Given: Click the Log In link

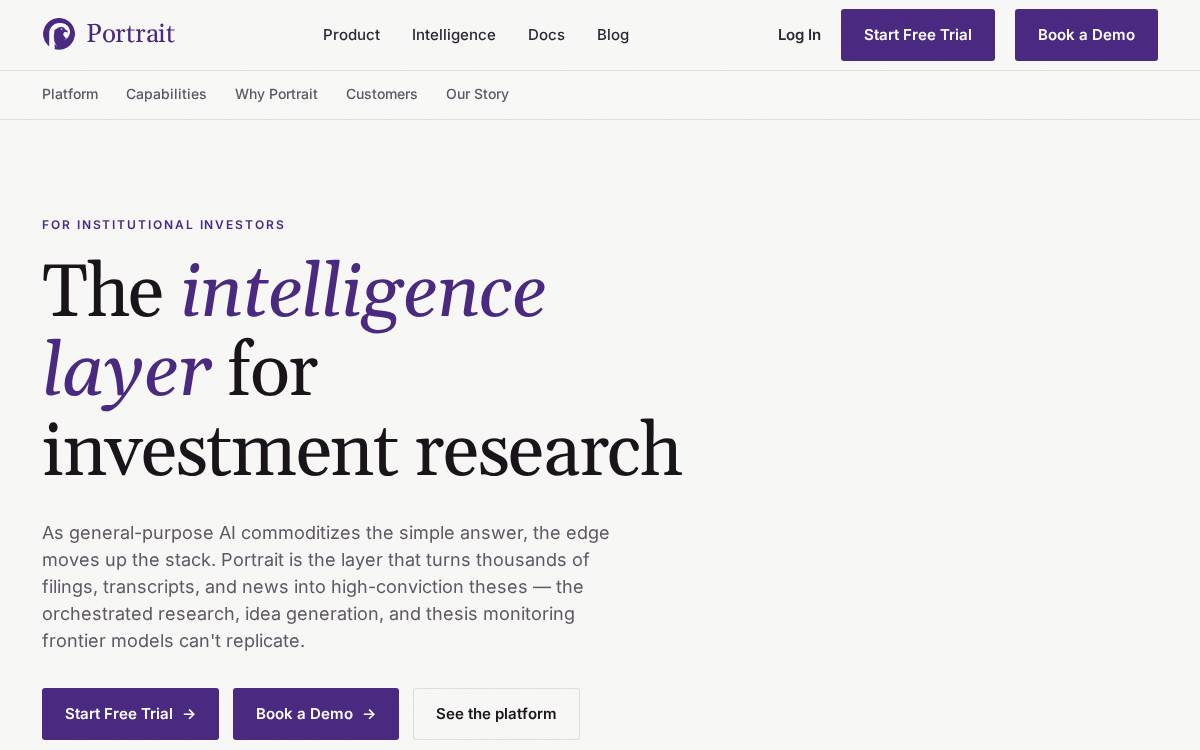Looking at the screenshot, I should [799, 35].
